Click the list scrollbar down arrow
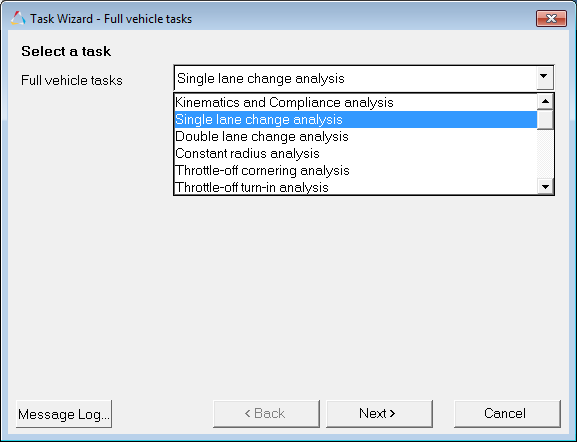Screen dimensions: 577x442 point(545,186)
